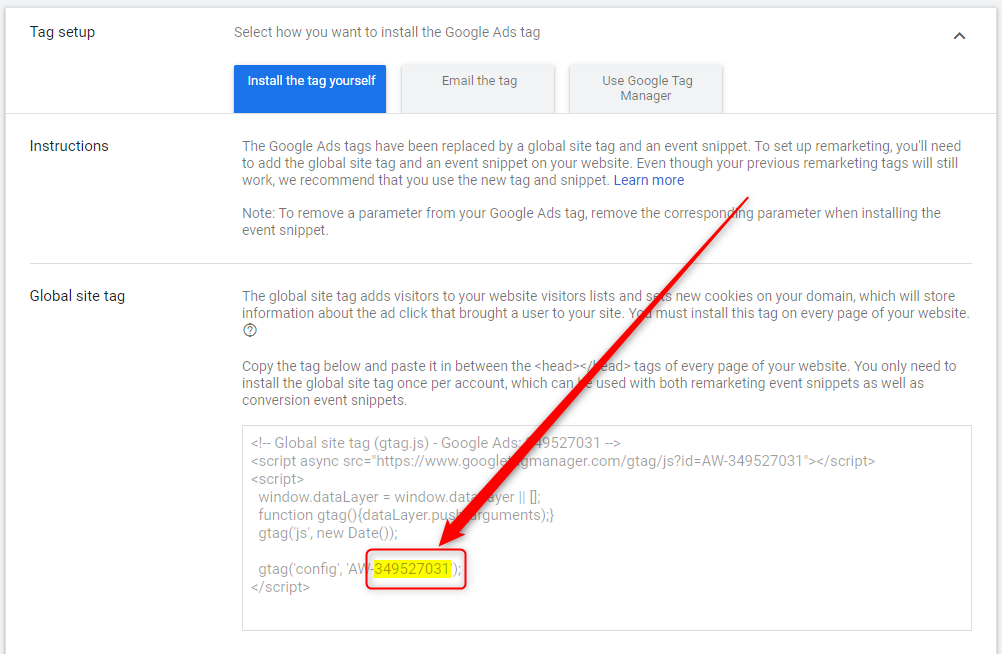Click the gtag('config') code line
1002x654 pixels.
359,569
